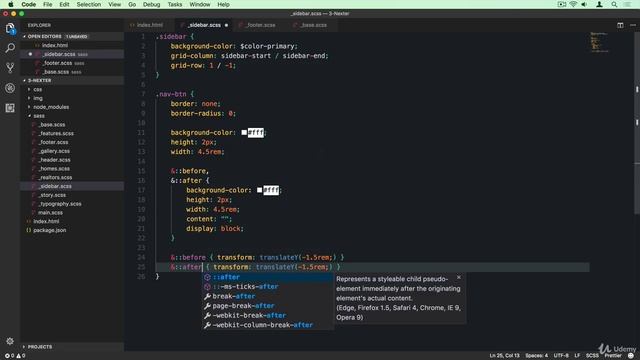Open the Manage gear icon

(10, 341)
